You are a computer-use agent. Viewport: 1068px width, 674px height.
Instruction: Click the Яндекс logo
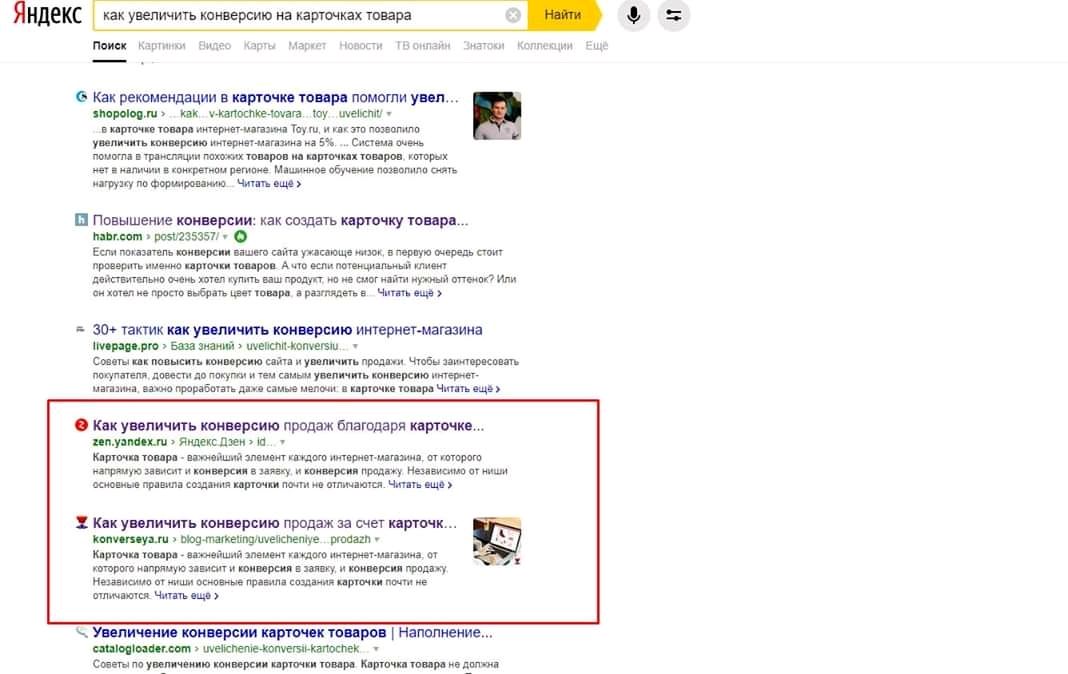(48, 14)
